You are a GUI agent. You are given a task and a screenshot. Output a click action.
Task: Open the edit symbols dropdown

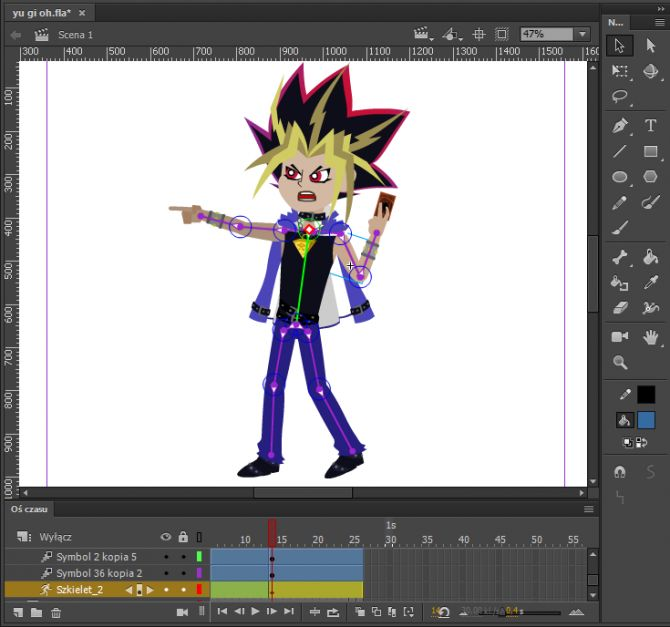[x=455, y=34]
